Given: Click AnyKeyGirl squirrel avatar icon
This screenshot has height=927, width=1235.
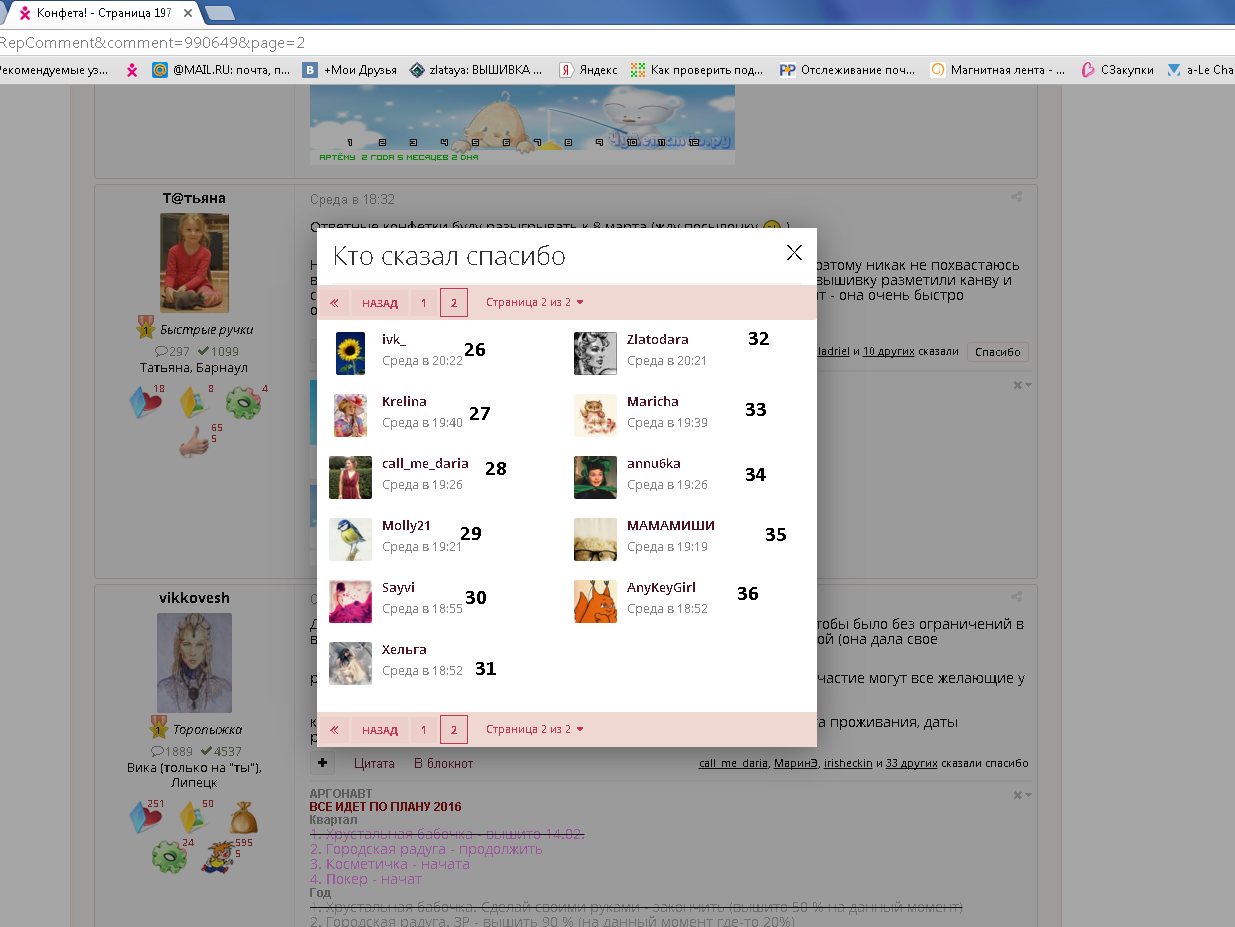Looking at the screenshot, I should coord(595,601).
